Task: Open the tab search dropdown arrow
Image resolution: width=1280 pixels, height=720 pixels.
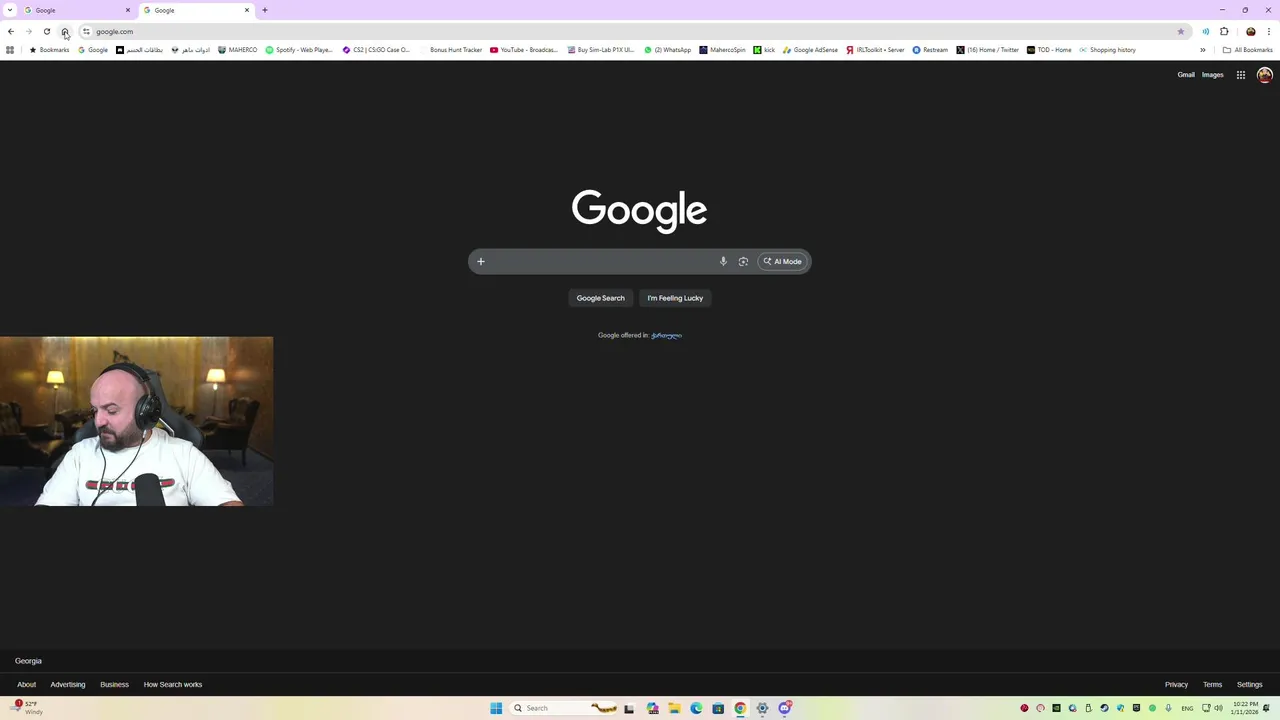Action: 11,10
